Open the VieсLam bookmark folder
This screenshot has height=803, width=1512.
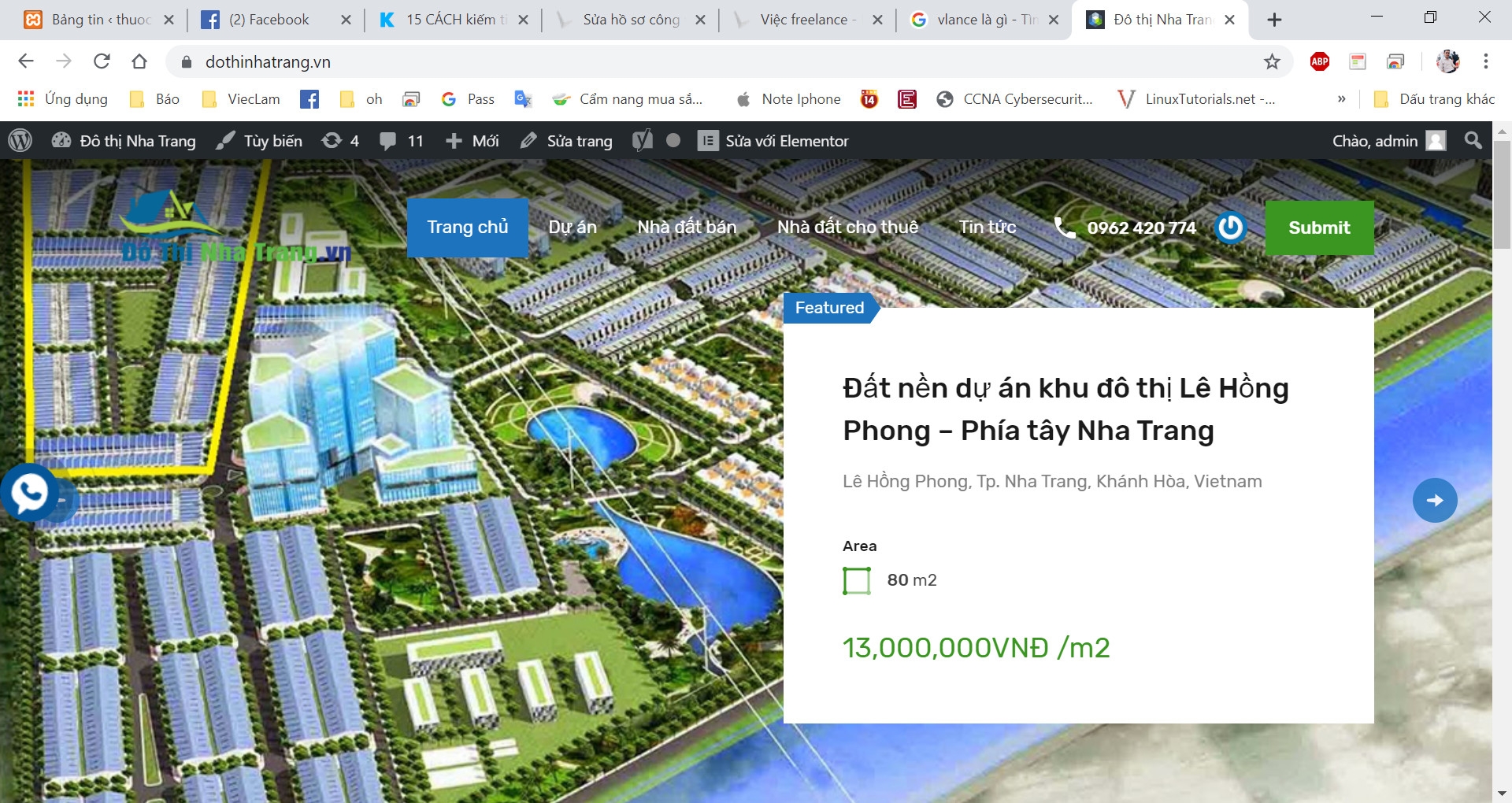(x=241, y=99)
